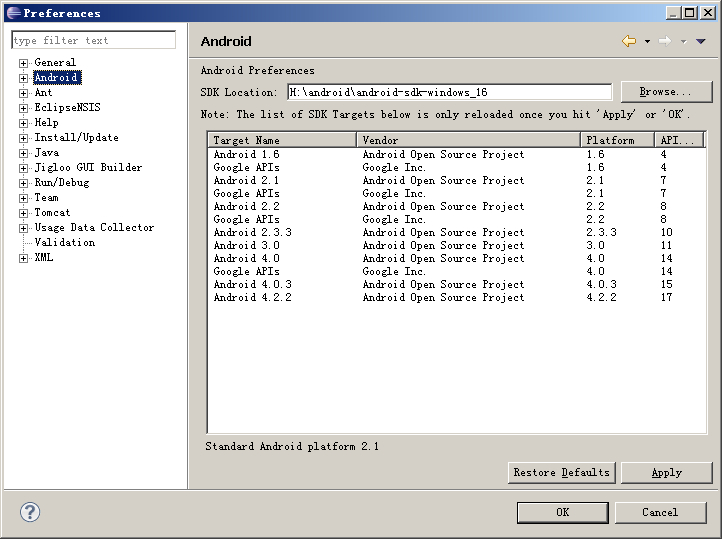
Task: Select the Android 4.0.3 target row
Action: [x=457, y=284]
